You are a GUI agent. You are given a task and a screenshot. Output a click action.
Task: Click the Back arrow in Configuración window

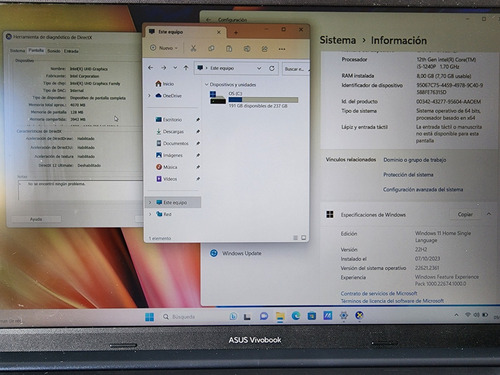click(x=208, y=20)
